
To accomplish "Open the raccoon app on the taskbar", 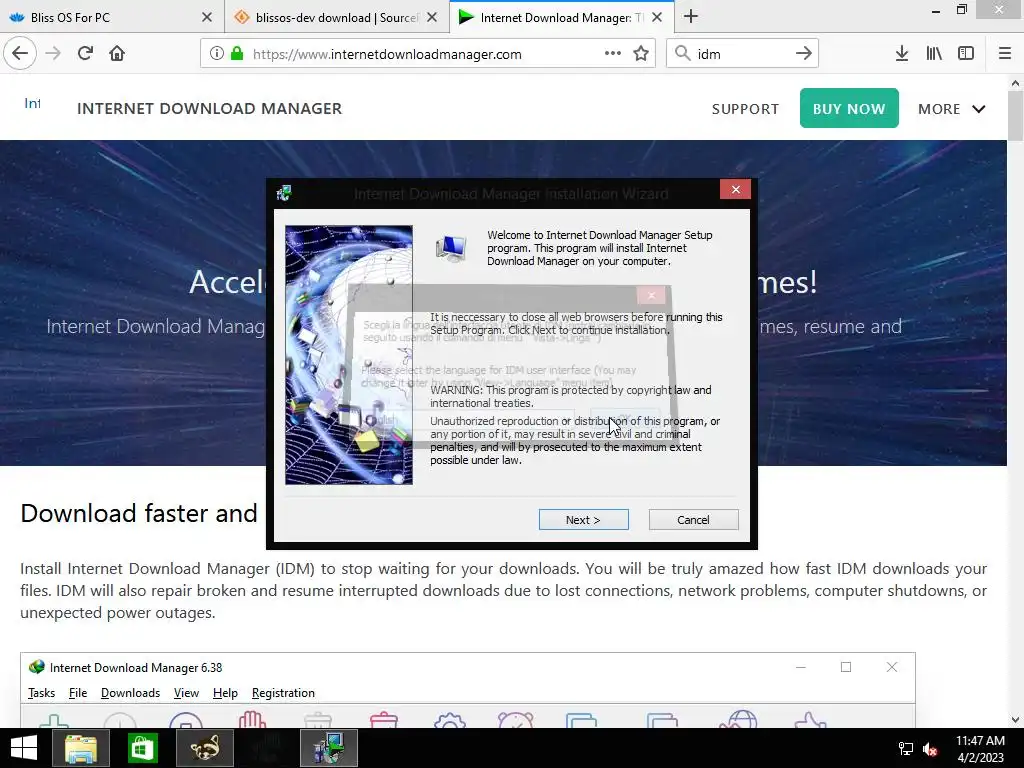I will pyautogui.click(x=204, y=748).
